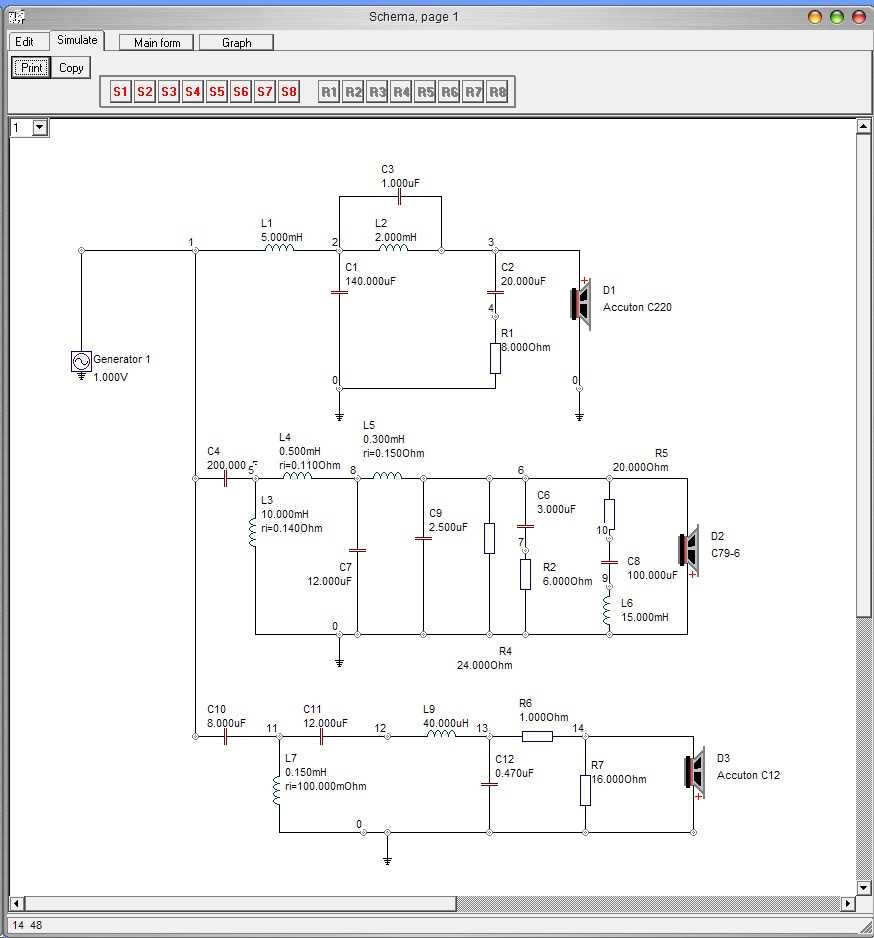Switch to the Simulate tab

pos(77,40)
